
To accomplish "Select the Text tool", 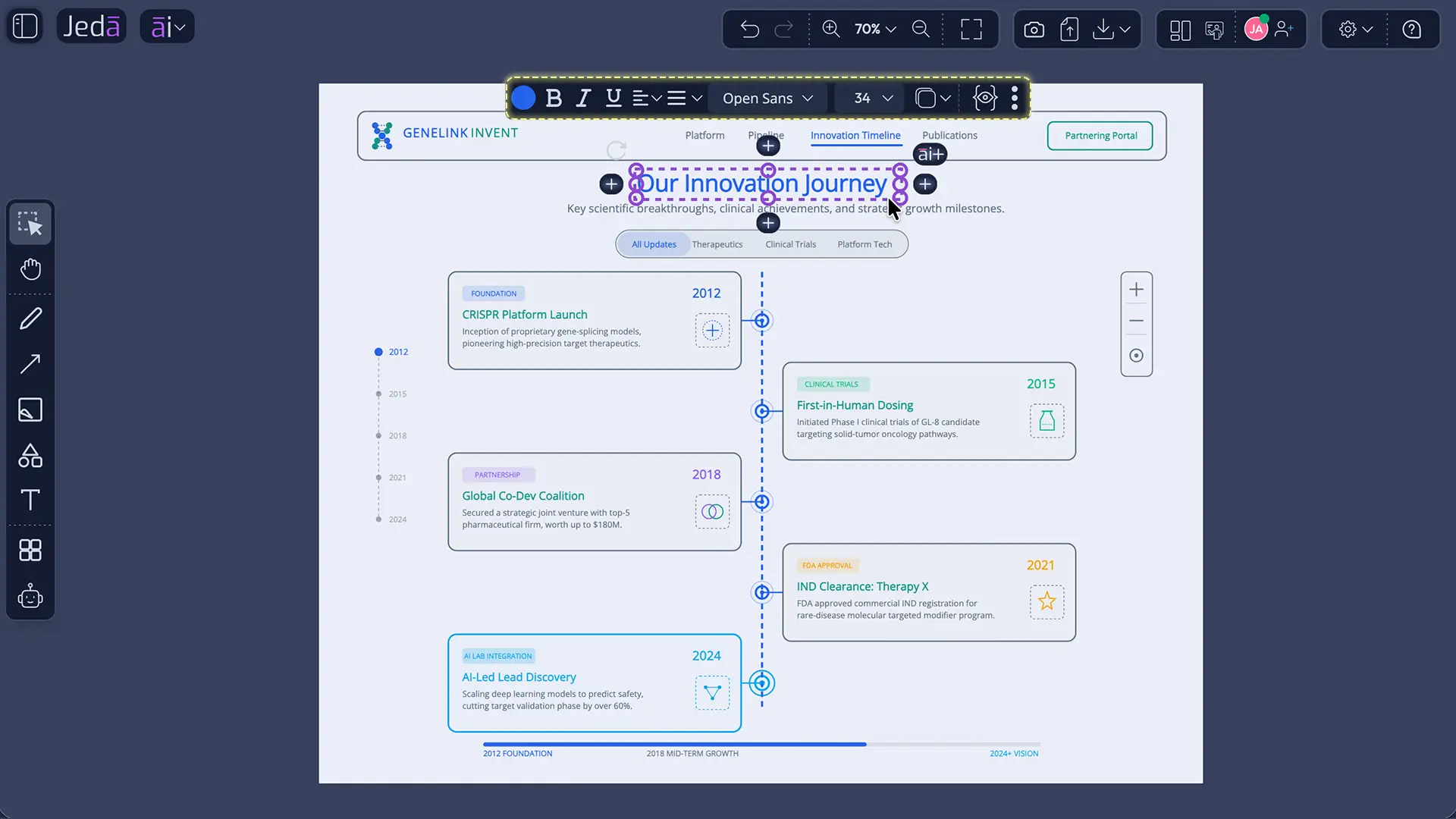I will tap(30, 500).
